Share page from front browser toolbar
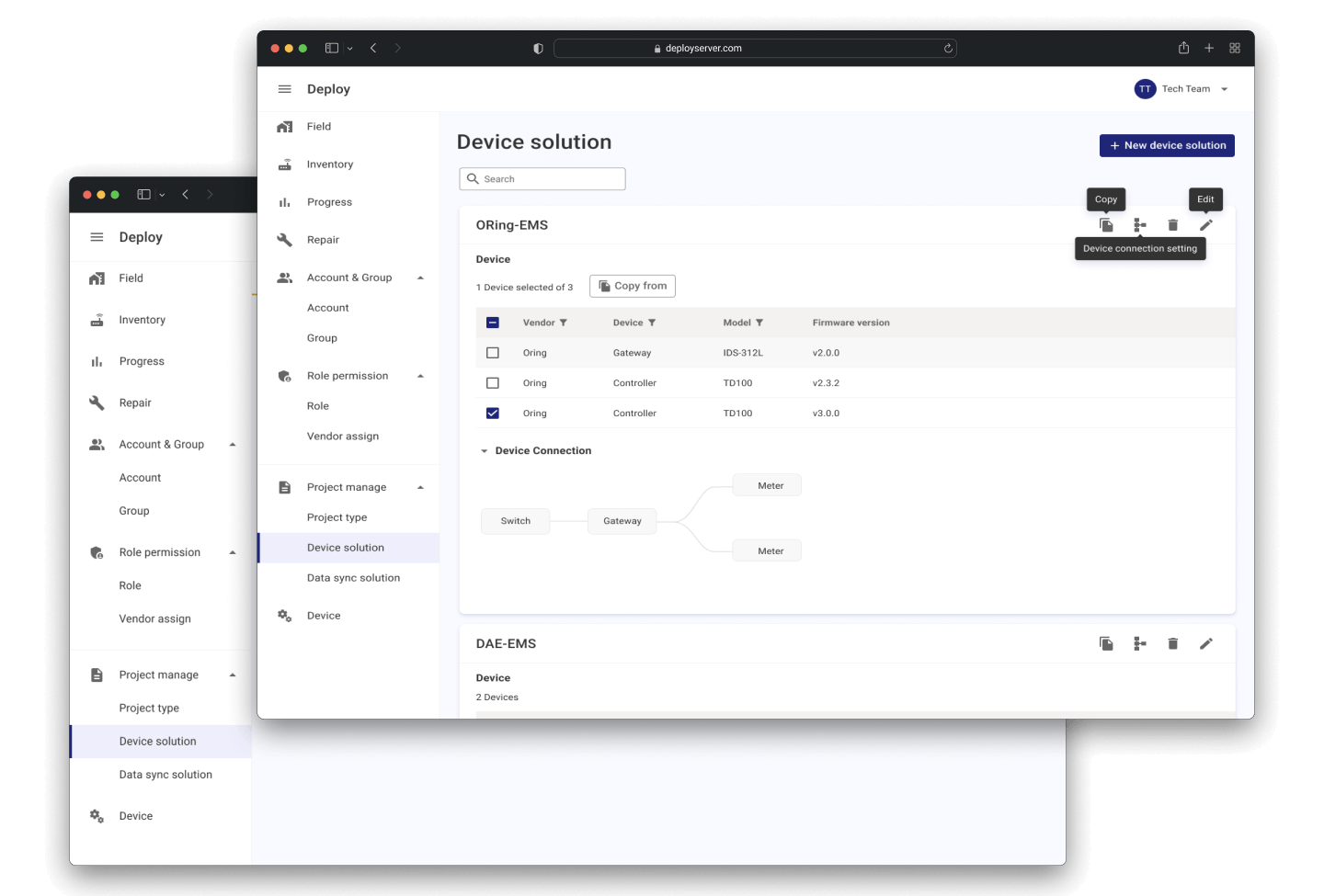Viewport: 1324px width, 896px height. (1183, 48)
